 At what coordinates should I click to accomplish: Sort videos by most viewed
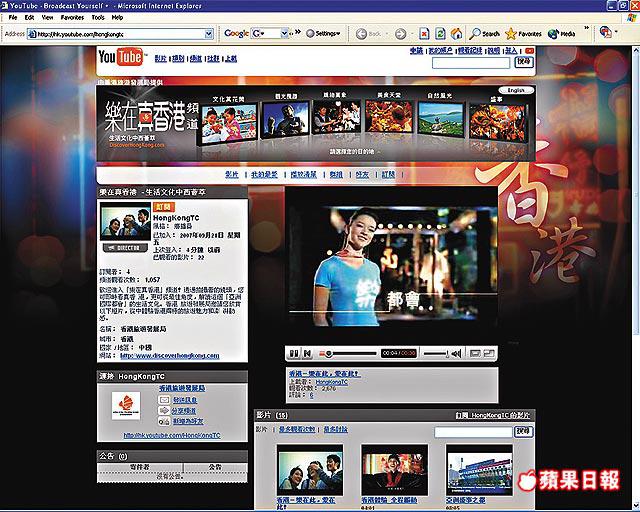pos(297,430)
